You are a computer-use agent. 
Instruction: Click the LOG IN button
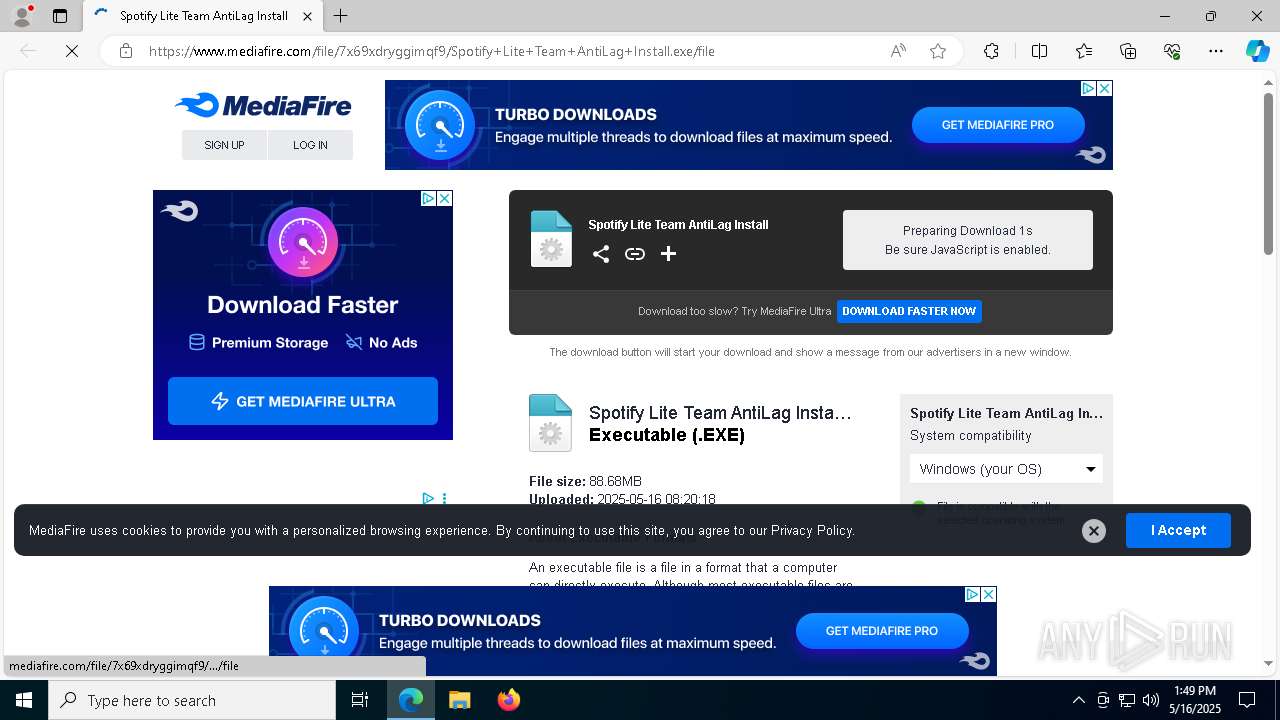310,145
